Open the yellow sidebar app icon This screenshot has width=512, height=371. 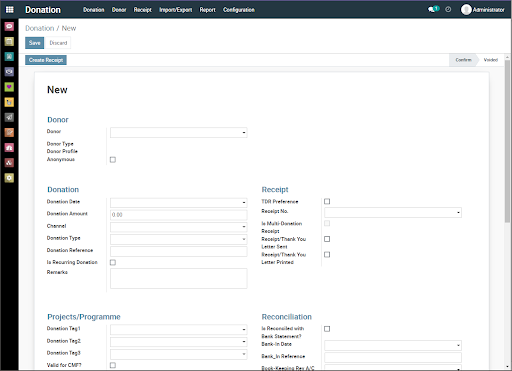point(9,102)
